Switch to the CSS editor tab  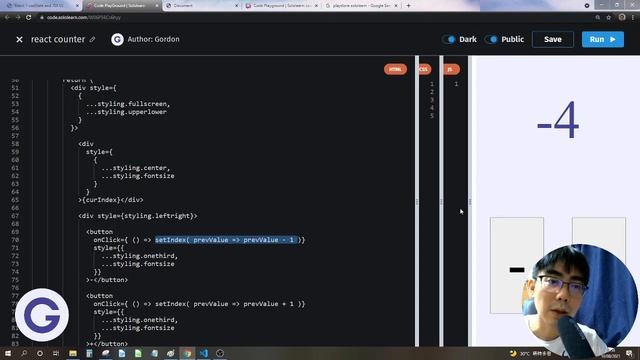click(424, 69)
